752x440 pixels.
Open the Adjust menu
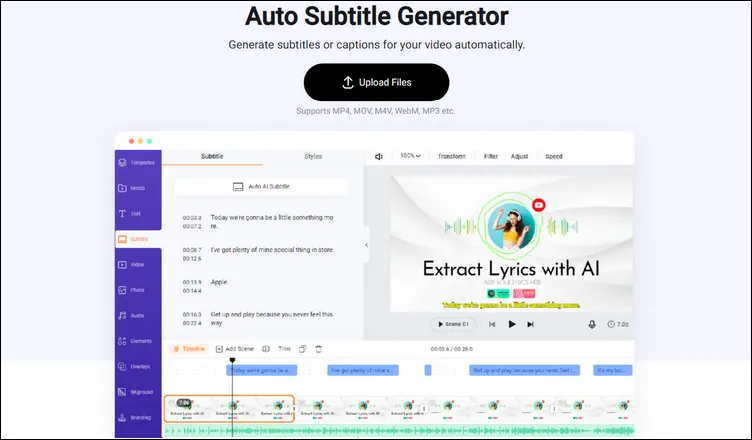(x=519, y=156)
